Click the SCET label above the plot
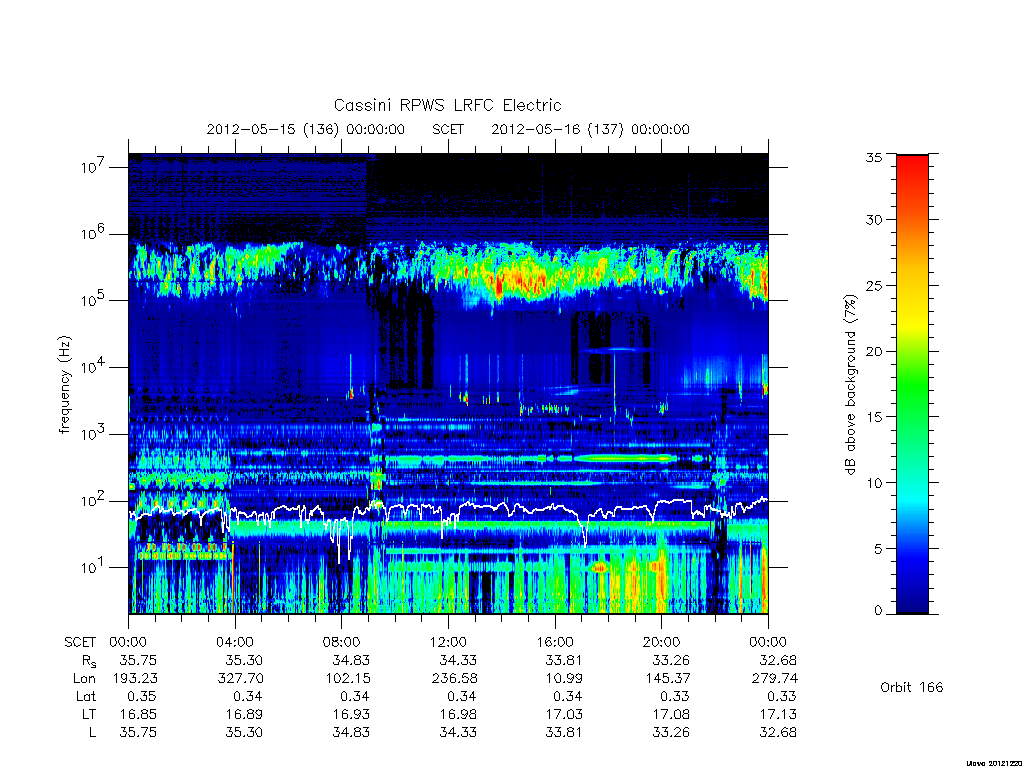1024x768 pixels. tap(448, 129)
